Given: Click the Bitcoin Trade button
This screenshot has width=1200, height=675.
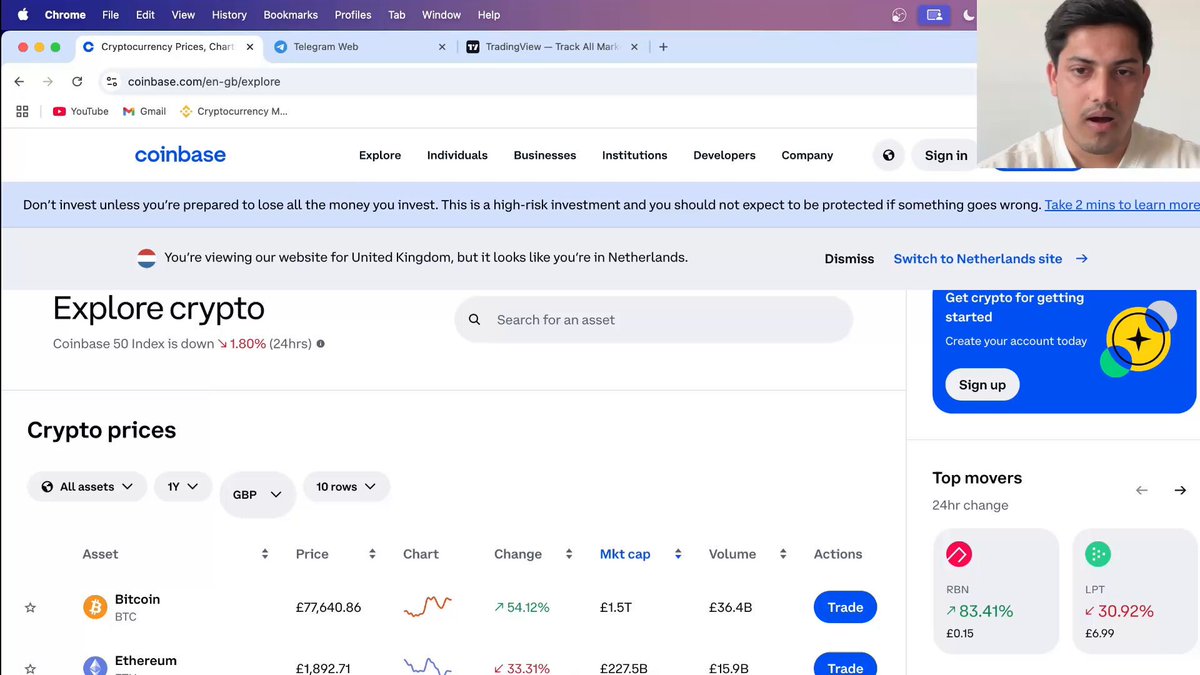Looking at the screenshot, I should (x=845, y=607).
